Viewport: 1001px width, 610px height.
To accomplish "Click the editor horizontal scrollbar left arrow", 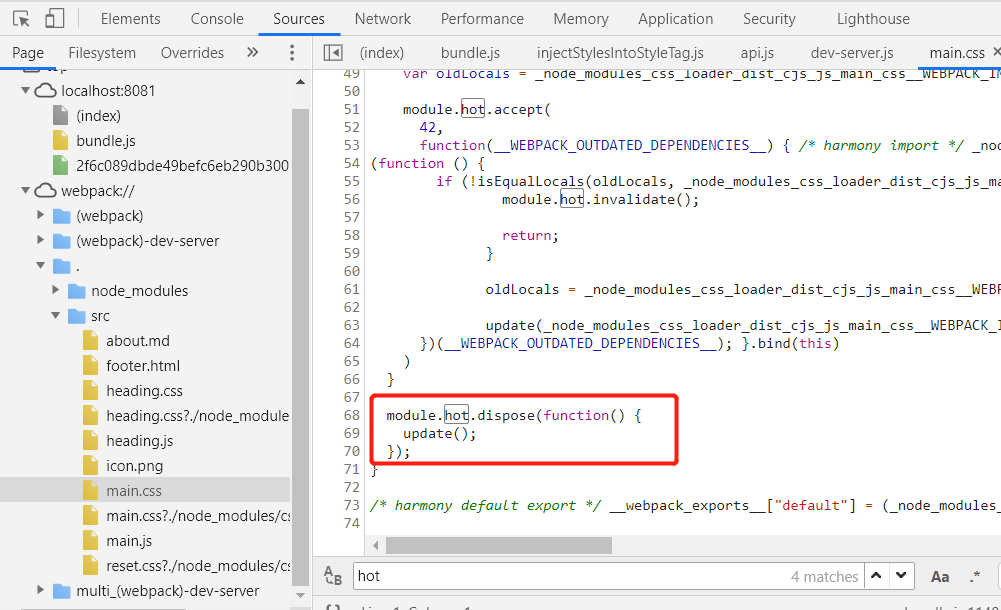I will 375,545.
